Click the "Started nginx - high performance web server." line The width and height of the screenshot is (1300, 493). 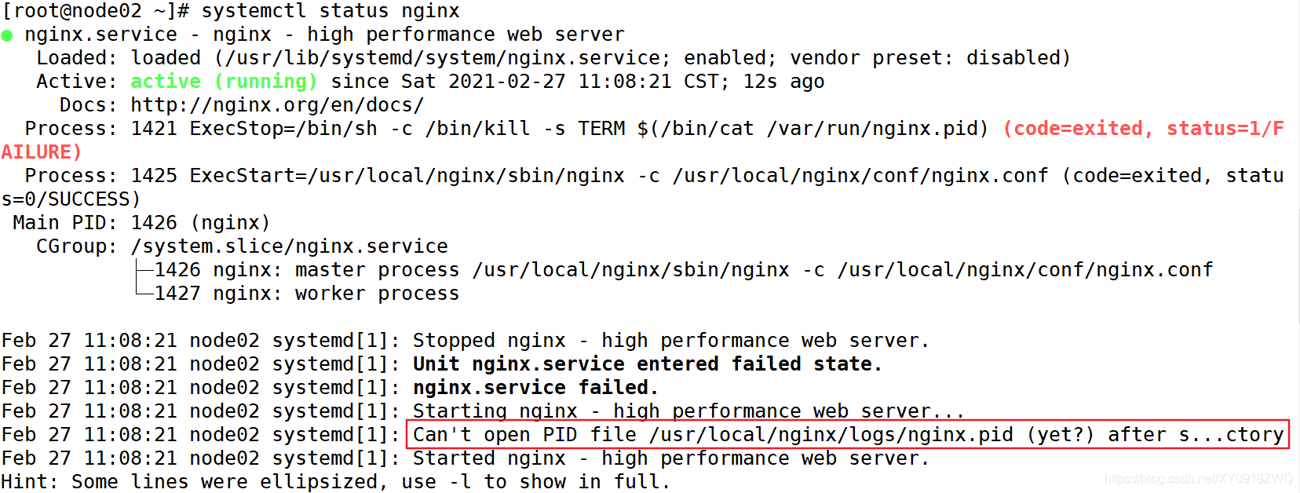pyautogui.click(x=671, y=458)
